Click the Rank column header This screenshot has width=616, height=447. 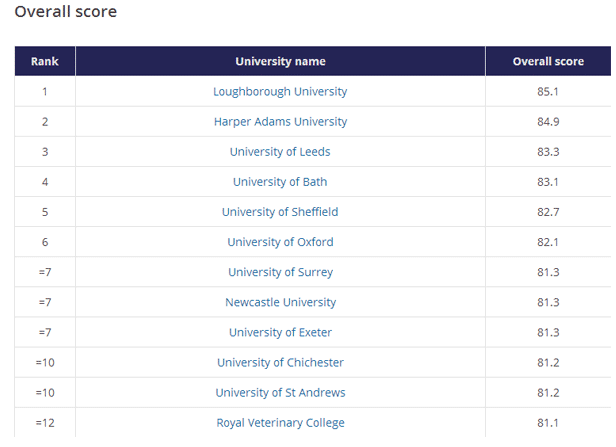tap(45, 61)
